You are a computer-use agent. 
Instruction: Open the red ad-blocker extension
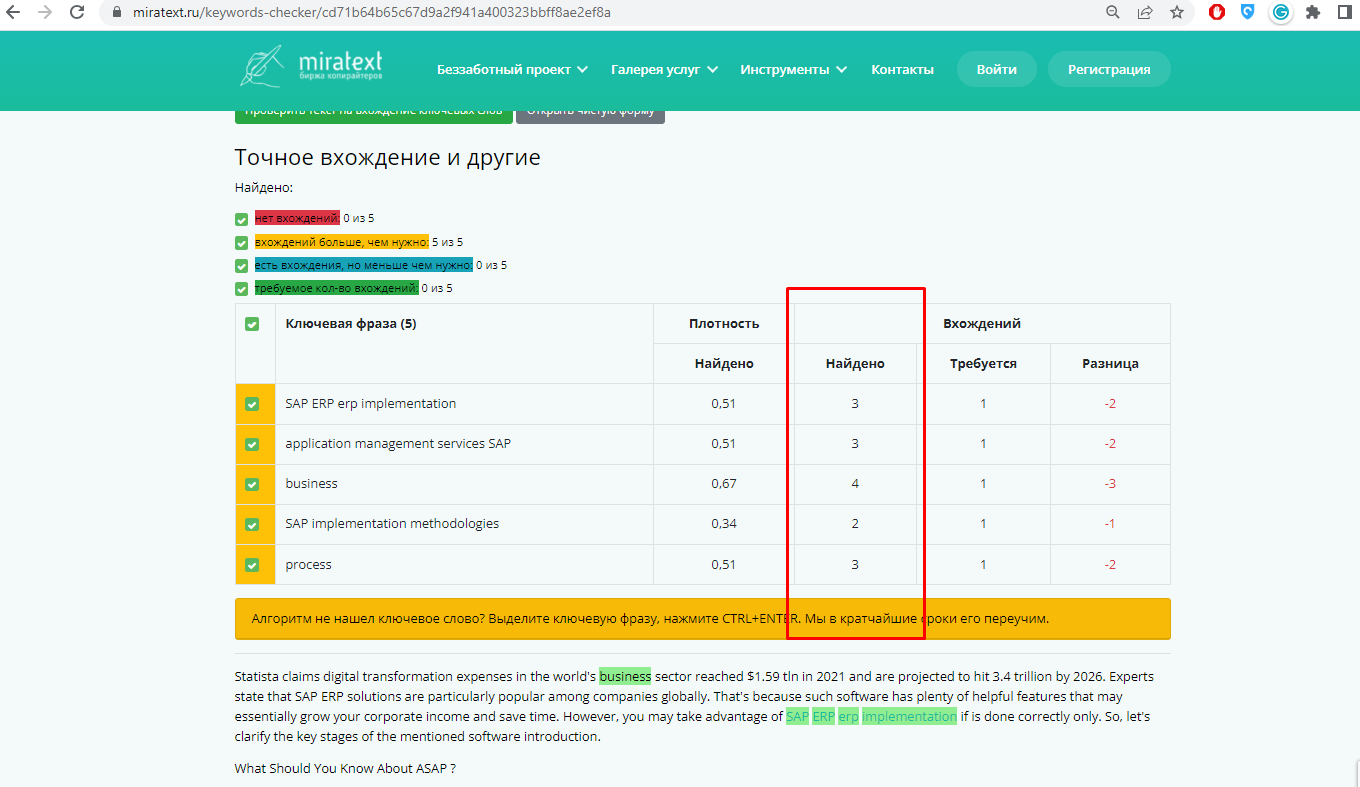tap(1217, 13)
